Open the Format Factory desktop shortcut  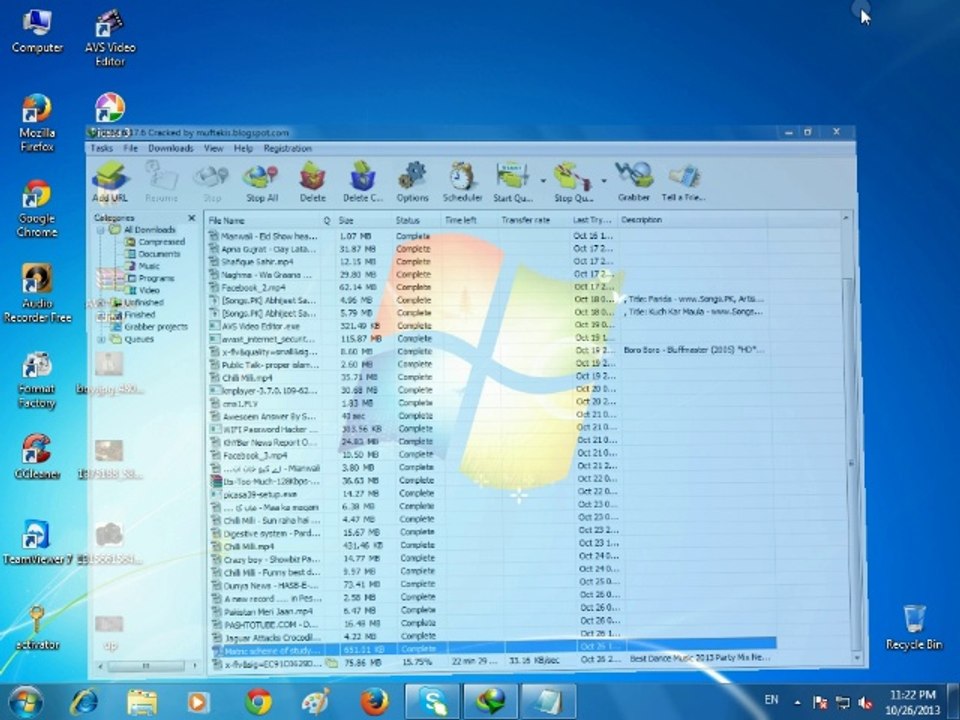click(x=37, y=380)
